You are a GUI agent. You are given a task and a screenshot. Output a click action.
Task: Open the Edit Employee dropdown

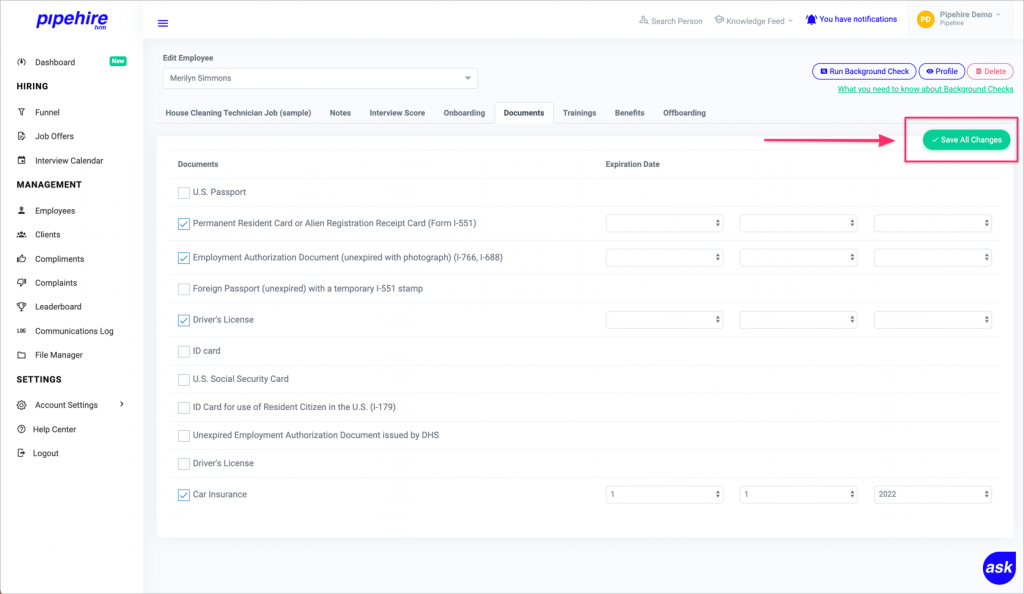(320, 77)
